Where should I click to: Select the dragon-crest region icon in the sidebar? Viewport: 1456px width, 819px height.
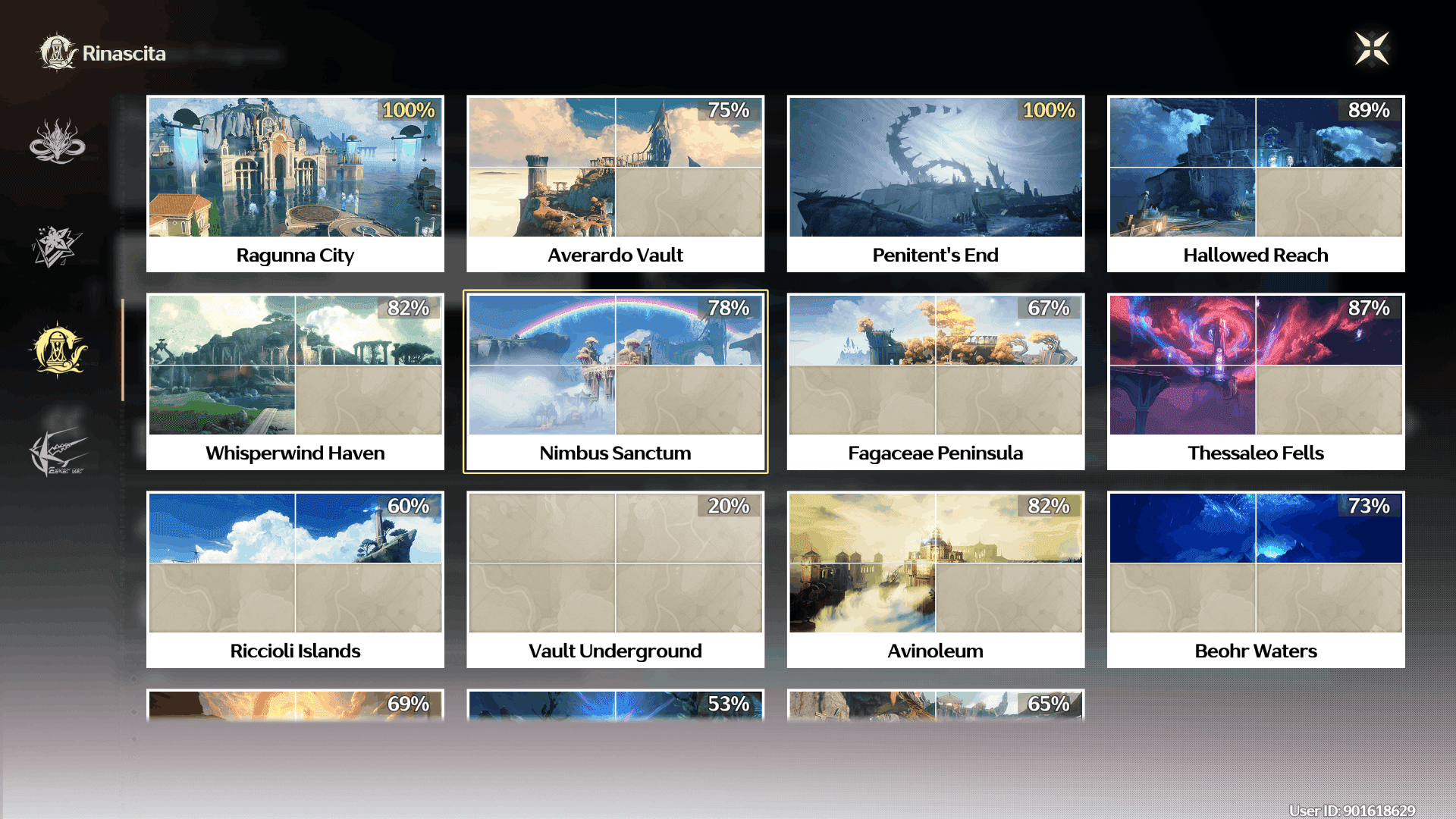coord(58,142)
